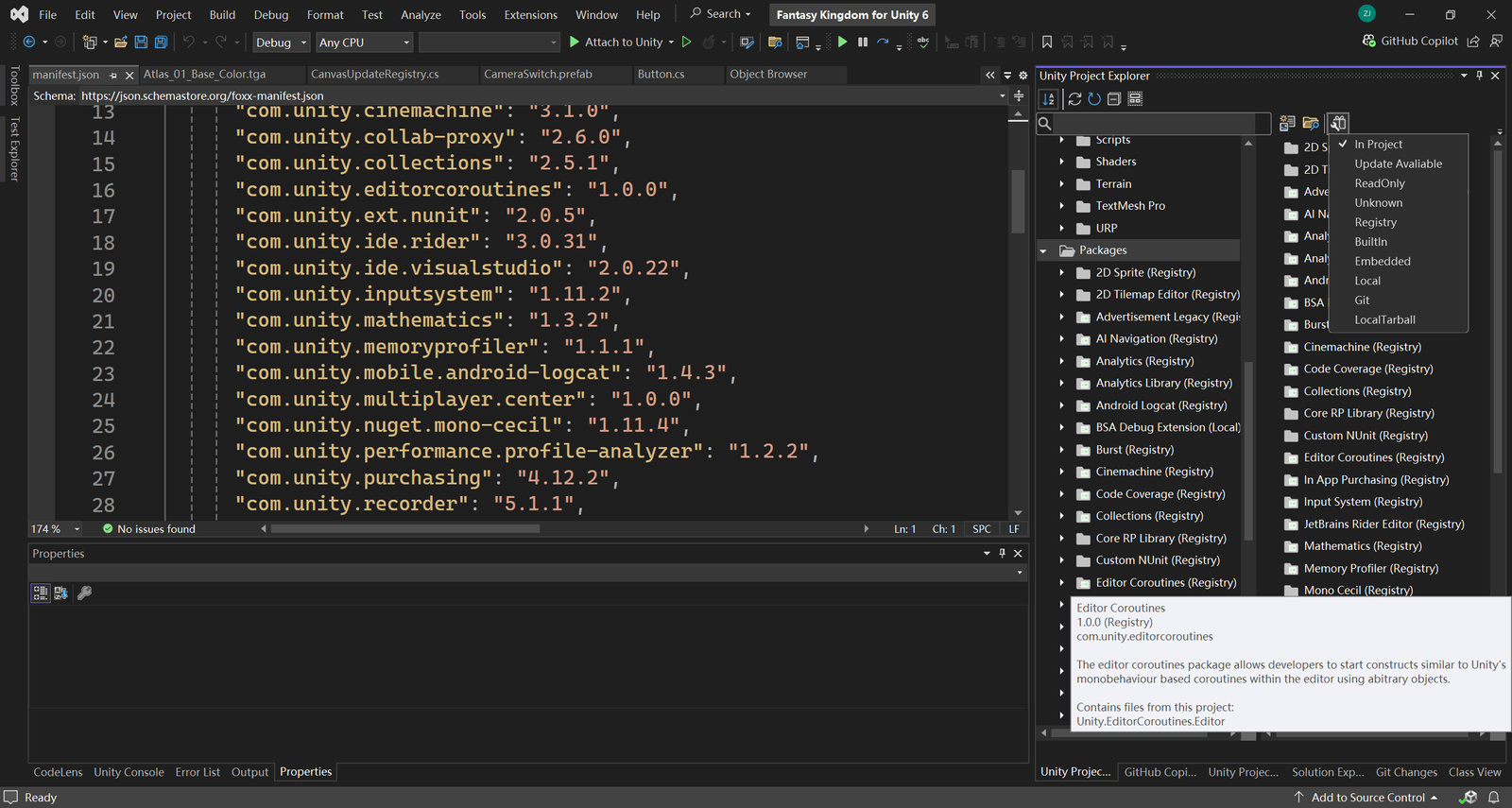
Task: Open the Property Pages wrench icon
Action: [84, 593]
